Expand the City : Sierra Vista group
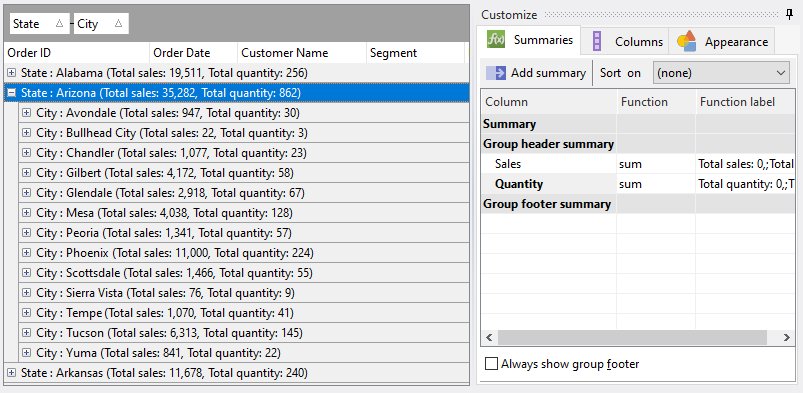 click(27, 293)
